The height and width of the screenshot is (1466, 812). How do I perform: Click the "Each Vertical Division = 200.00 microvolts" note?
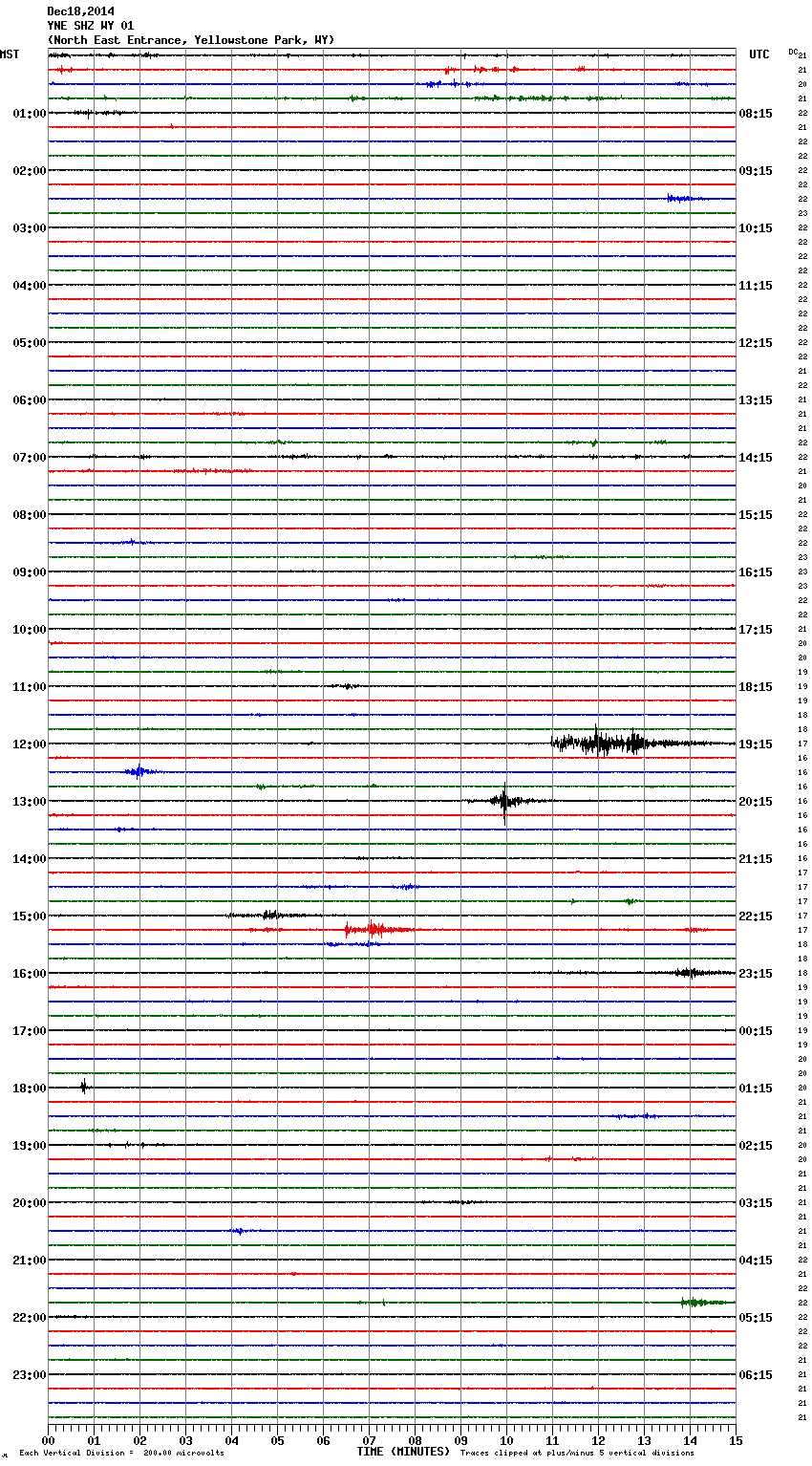pos(121,1454)
